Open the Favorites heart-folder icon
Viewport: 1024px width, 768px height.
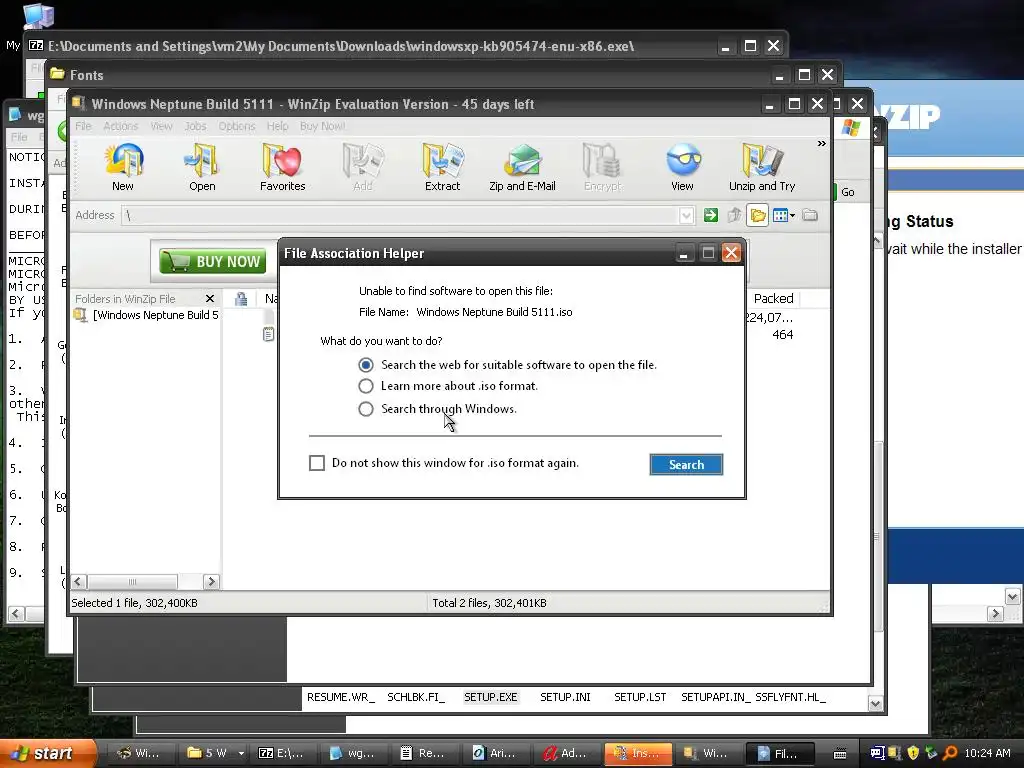click(x=282, y=160)
